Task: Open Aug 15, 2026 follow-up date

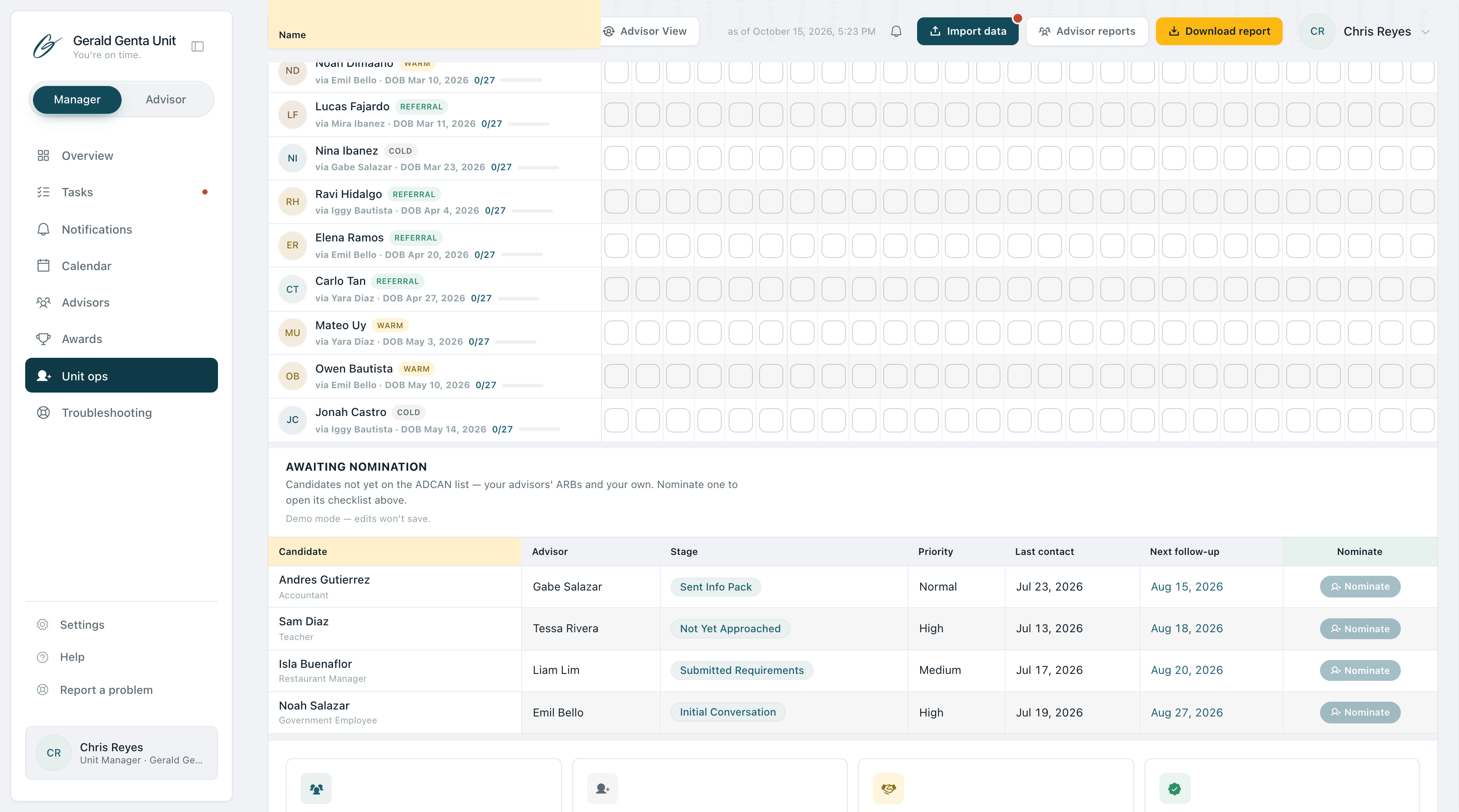Action: (1187, 587)
